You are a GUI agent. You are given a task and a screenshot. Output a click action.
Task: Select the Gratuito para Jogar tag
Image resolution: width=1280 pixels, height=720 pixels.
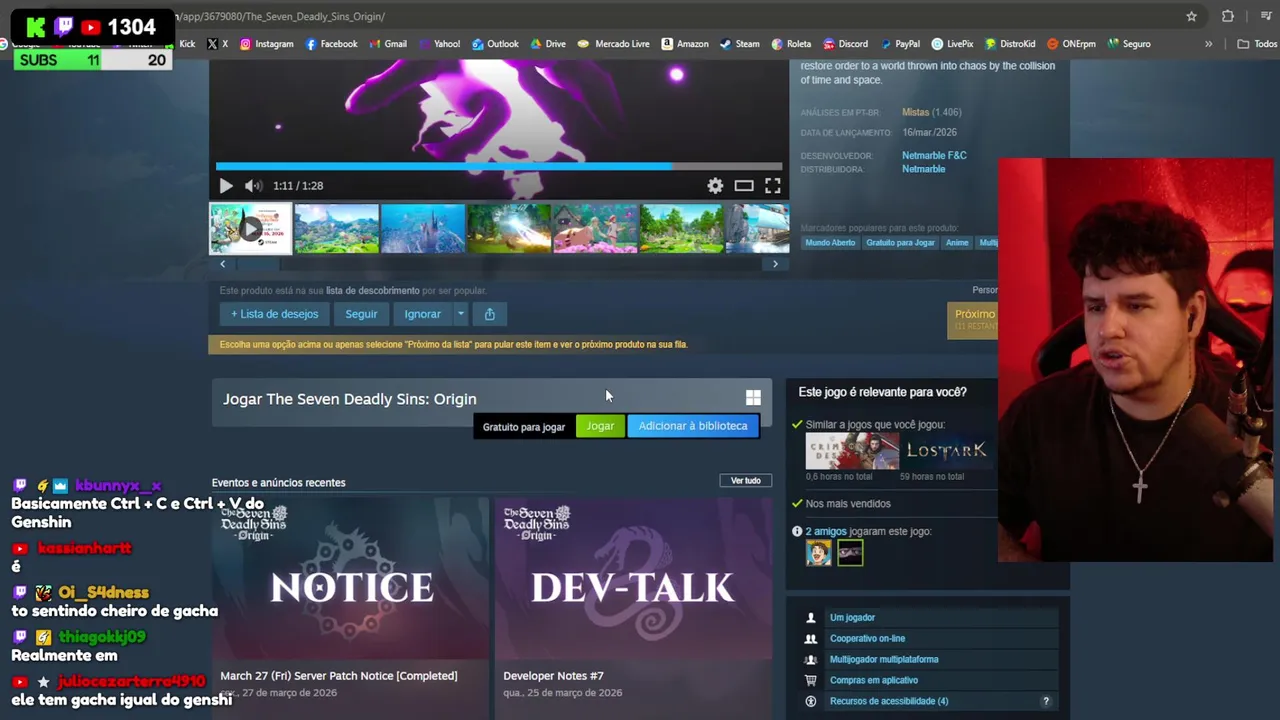(x=900, y=243)
